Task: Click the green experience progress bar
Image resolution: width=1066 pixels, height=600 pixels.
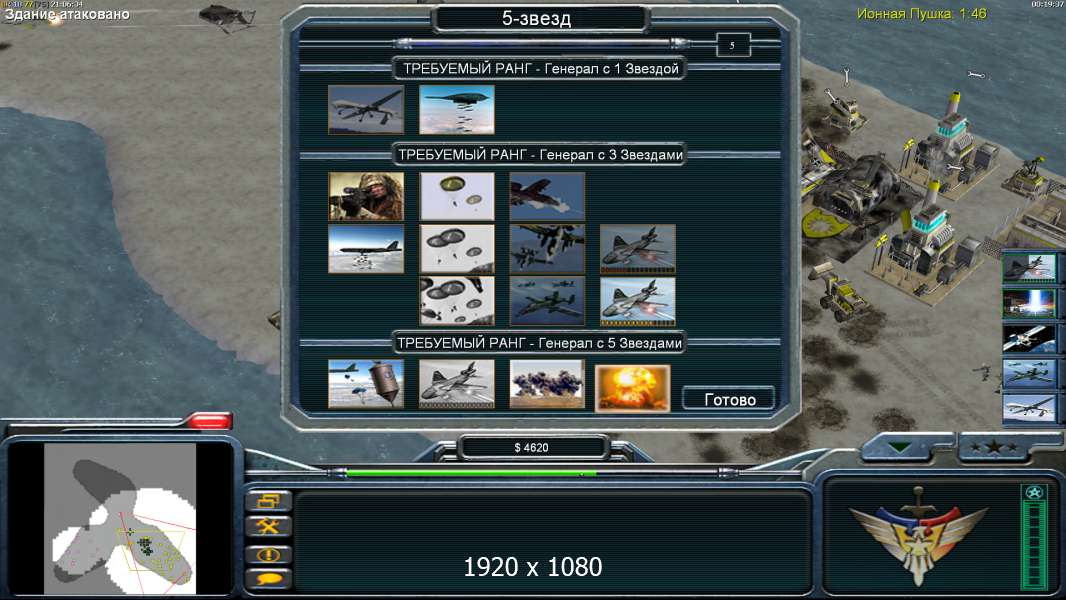Action: tap(471, 472)
